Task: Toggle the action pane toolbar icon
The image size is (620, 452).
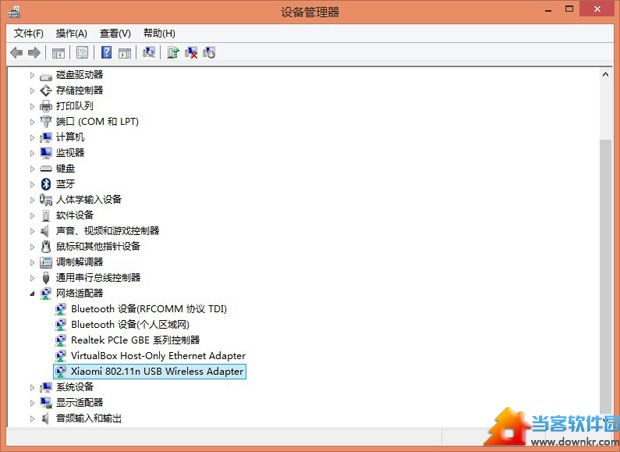Action: click(x=125, y=53)
